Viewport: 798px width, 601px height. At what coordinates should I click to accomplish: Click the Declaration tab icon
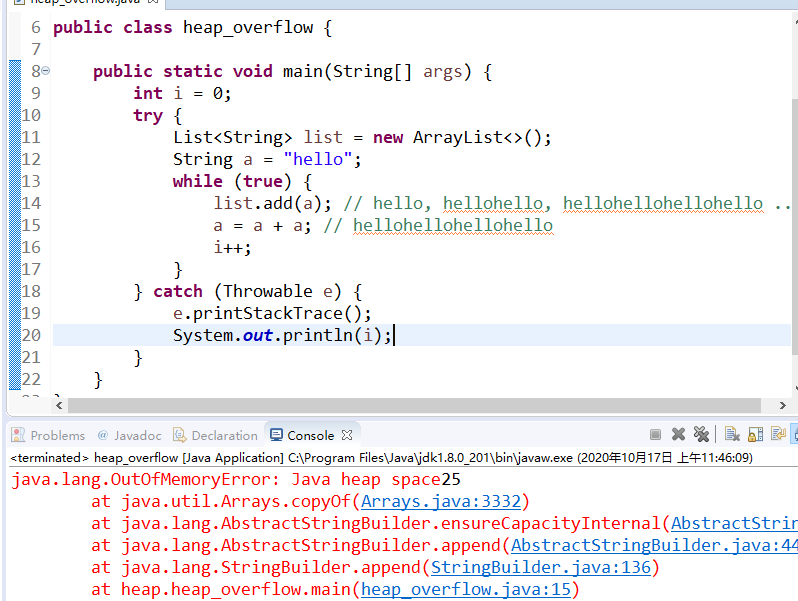180,435
